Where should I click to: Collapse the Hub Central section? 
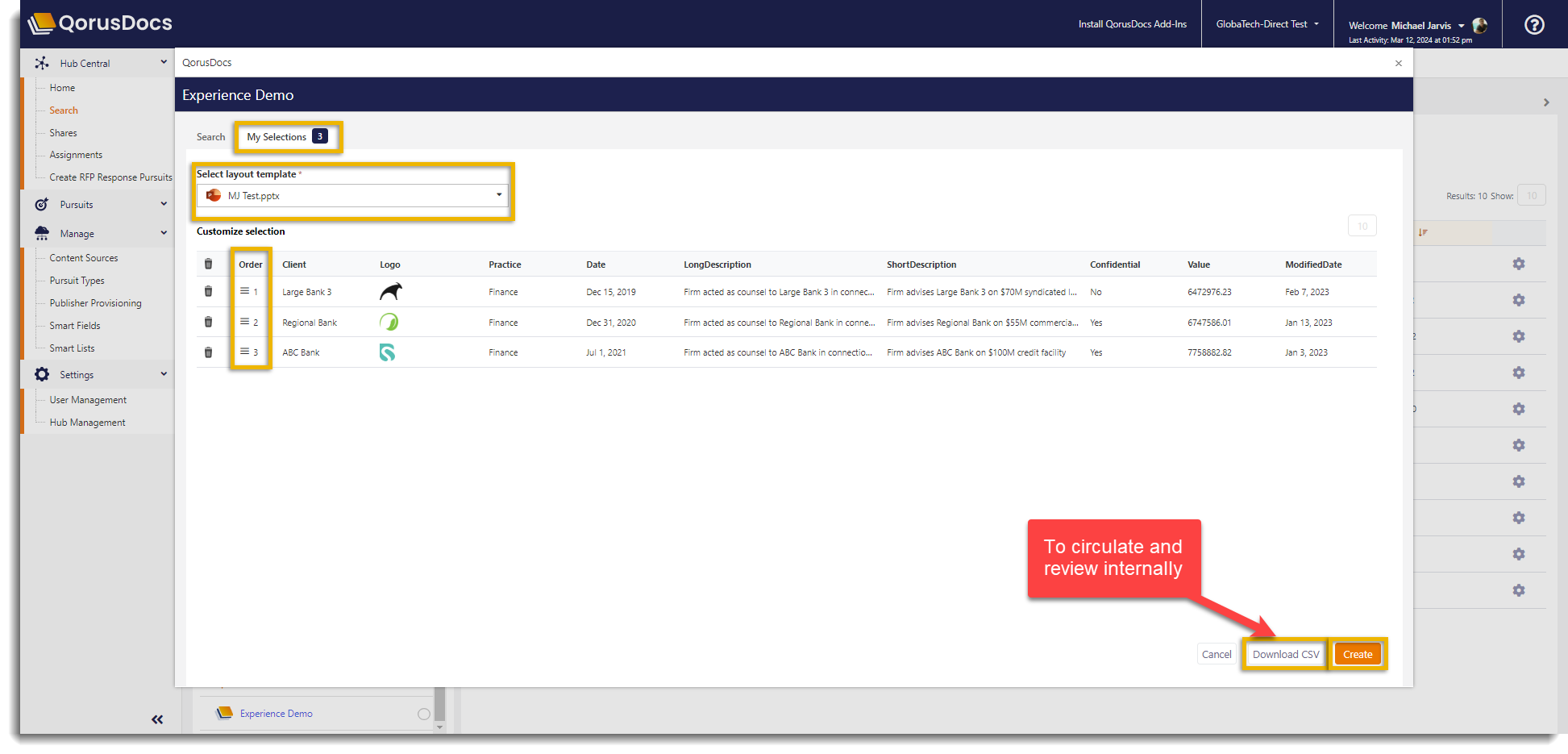164,62
